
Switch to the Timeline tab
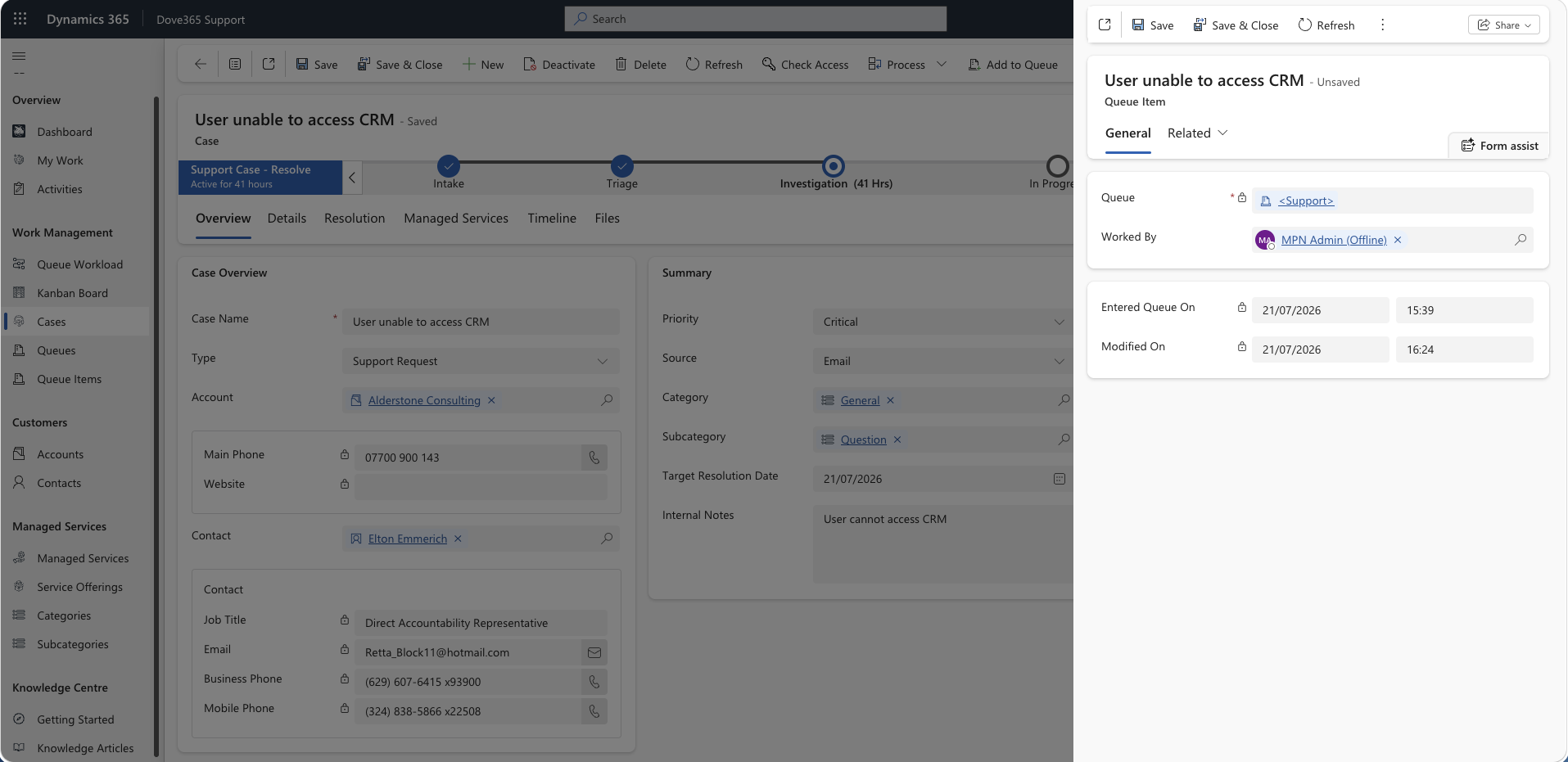click(552, 219)
